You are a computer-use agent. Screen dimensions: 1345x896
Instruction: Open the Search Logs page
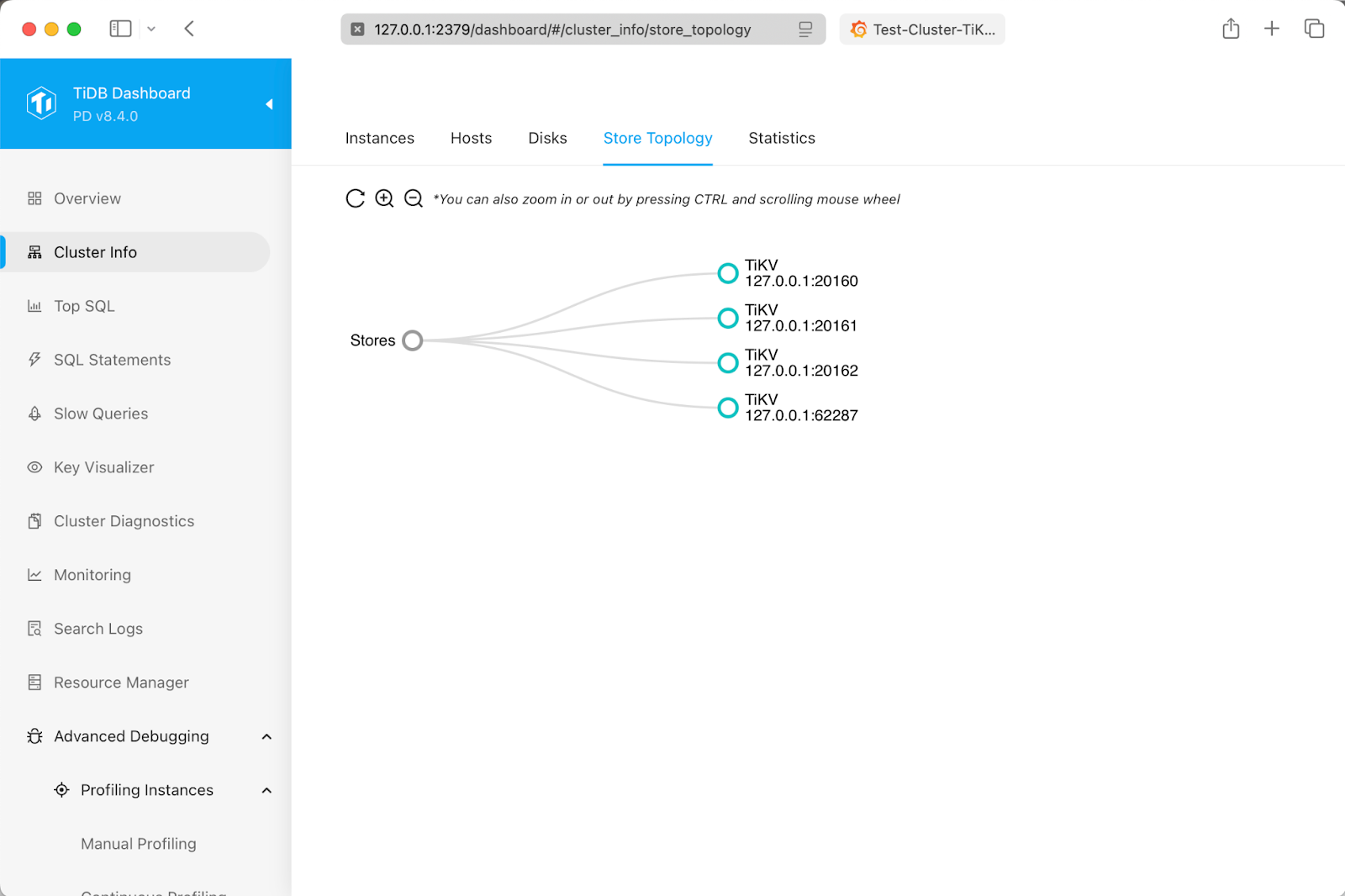point(98,629)
